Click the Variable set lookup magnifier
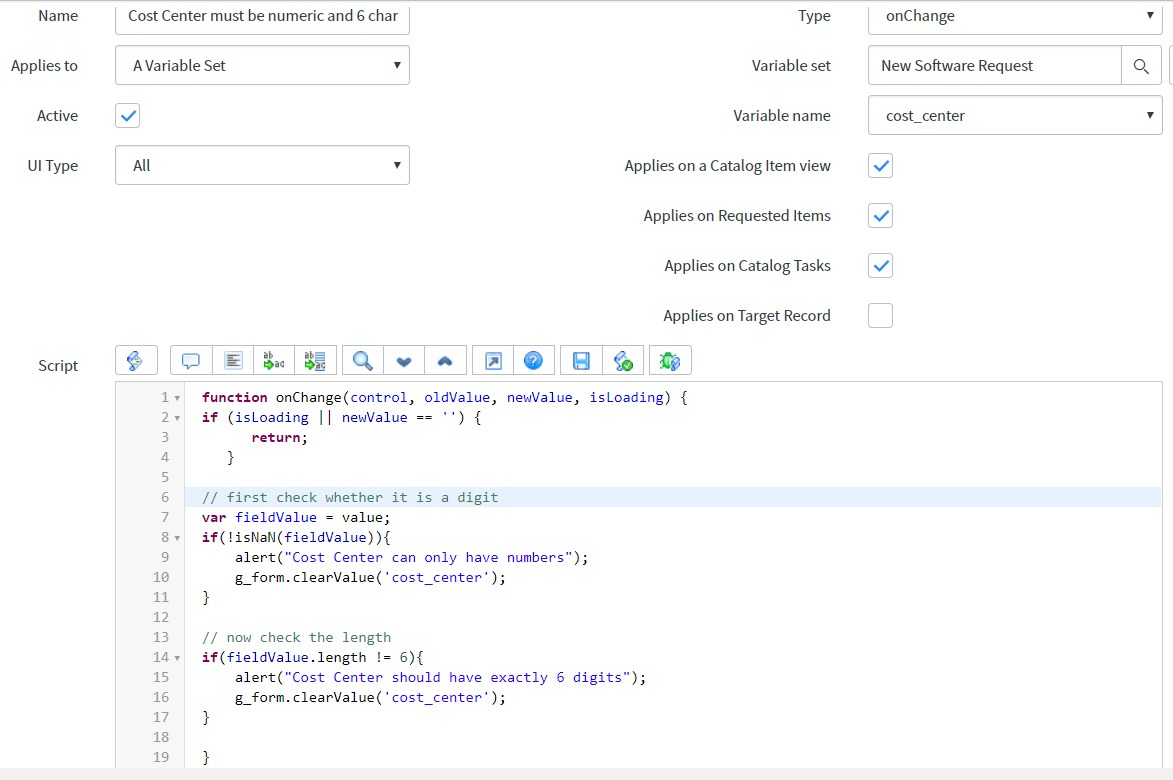Viewport: 1173px width, 780px height. pyautogui.click(x=1141, y=66)
